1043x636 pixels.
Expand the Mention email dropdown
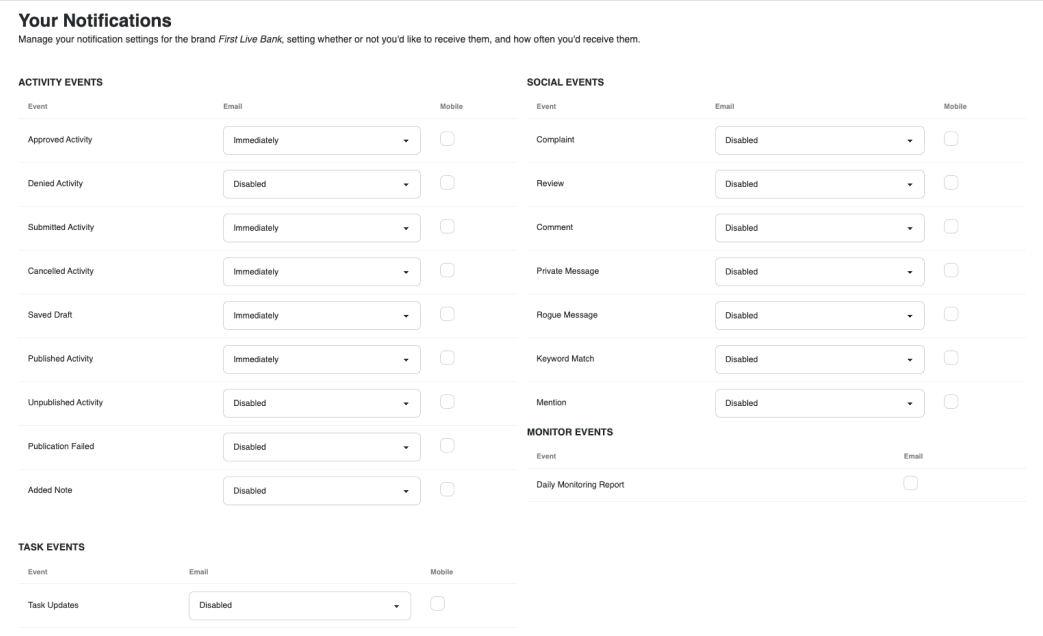pyautogui.click(x=819, y=403)
